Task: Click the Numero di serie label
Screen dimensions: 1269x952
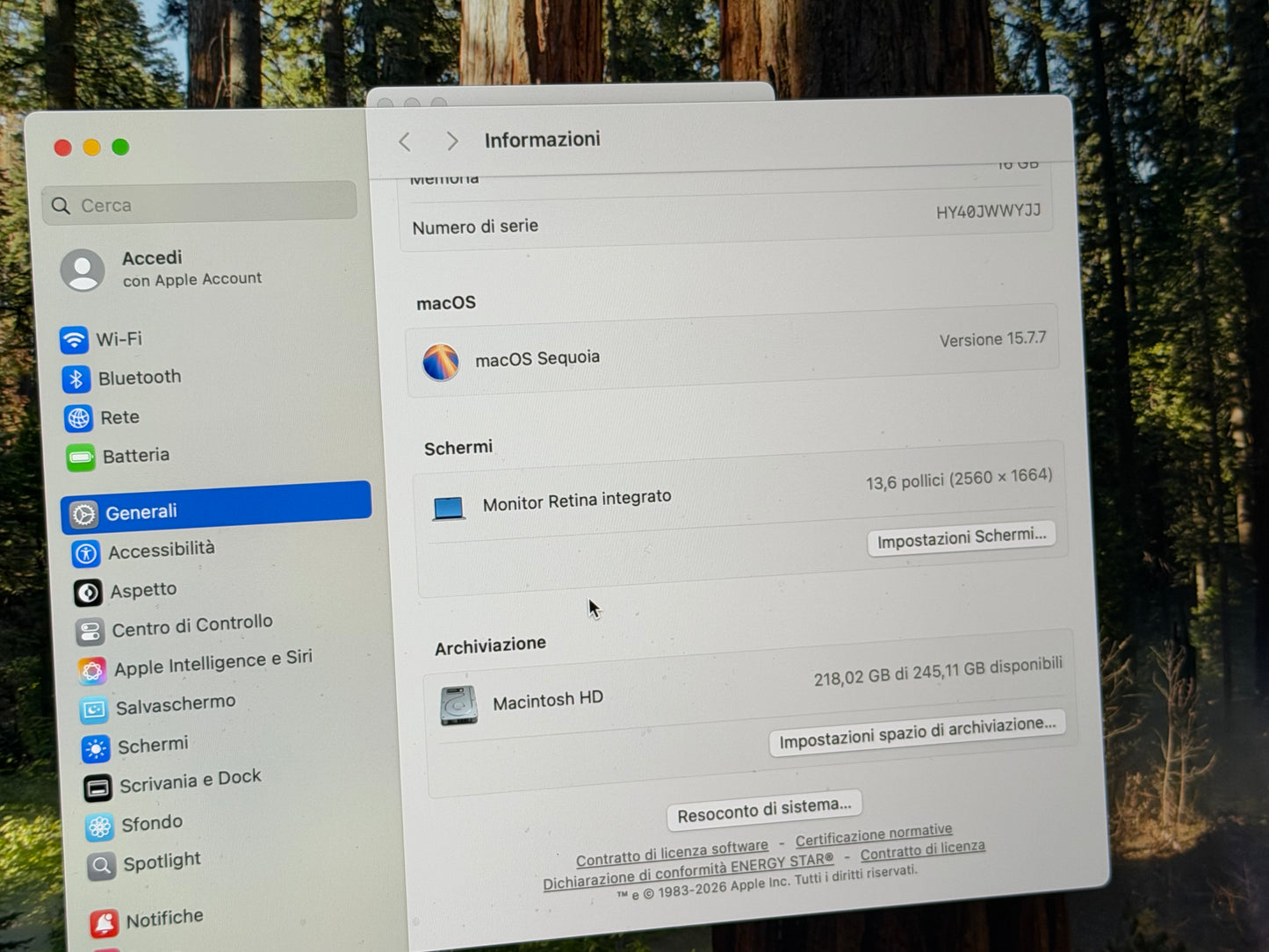Action: [475, 227]
